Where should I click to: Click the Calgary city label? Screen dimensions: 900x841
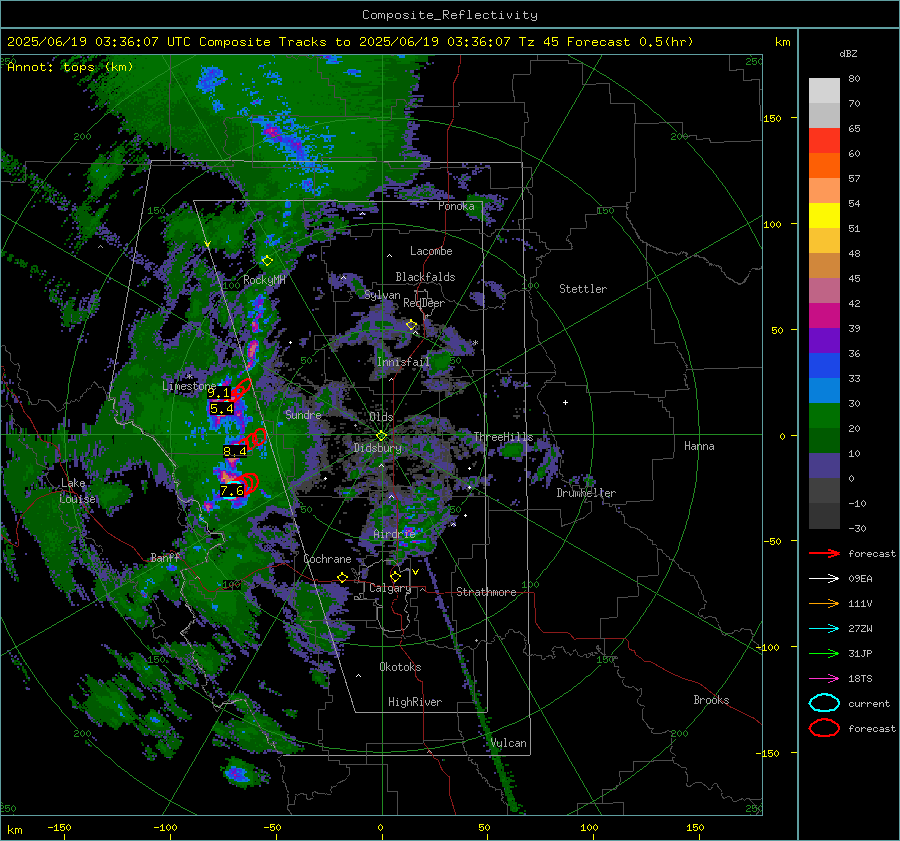390,588
